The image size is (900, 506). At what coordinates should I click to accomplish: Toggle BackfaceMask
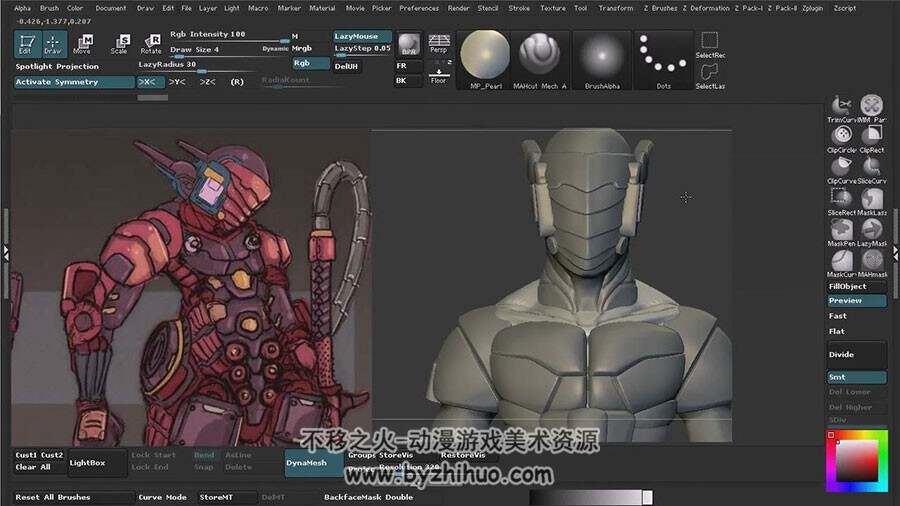click(x=352, y=497)
